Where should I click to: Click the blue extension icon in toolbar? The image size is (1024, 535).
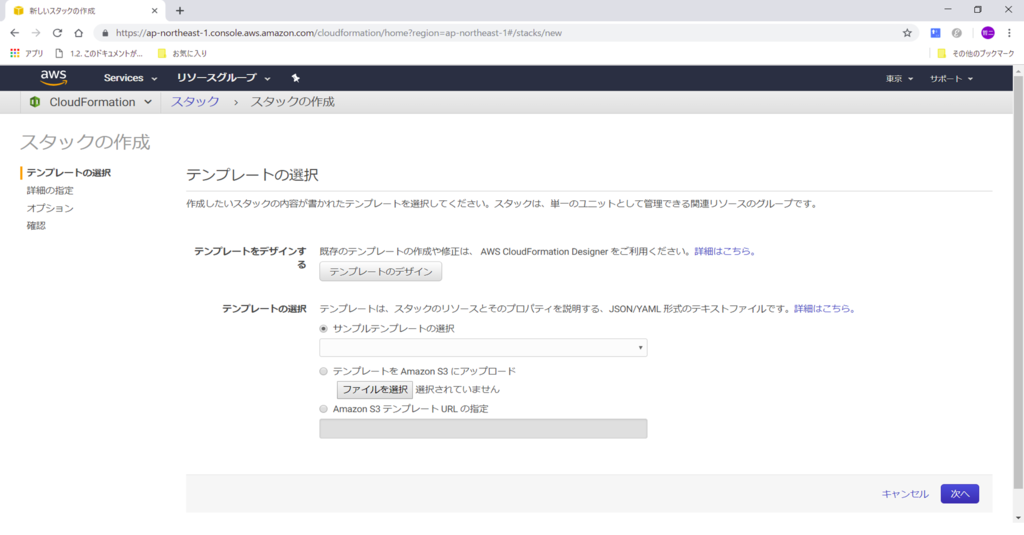click(935, 33)
